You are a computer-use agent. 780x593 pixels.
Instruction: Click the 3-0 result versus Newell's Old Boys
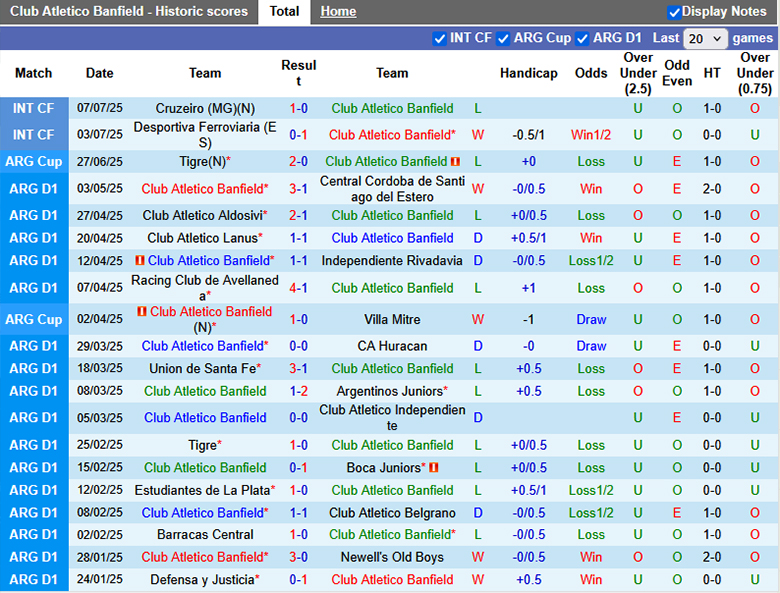pyautogui.click(x=298, y=557)
